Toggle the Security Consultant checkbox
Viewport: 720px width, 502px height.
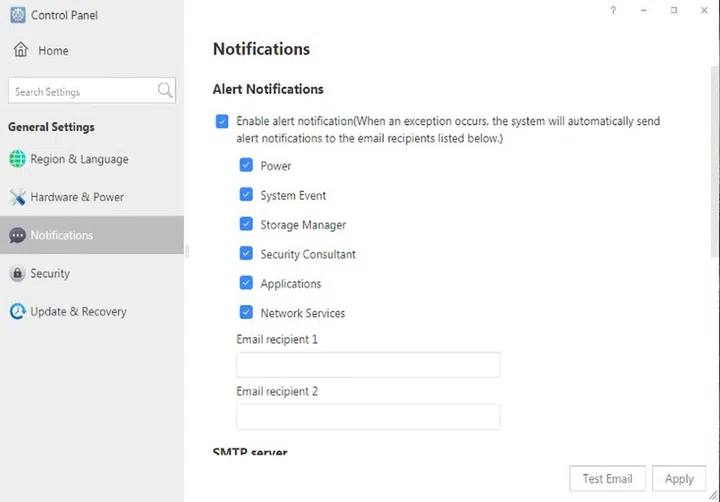246,254
